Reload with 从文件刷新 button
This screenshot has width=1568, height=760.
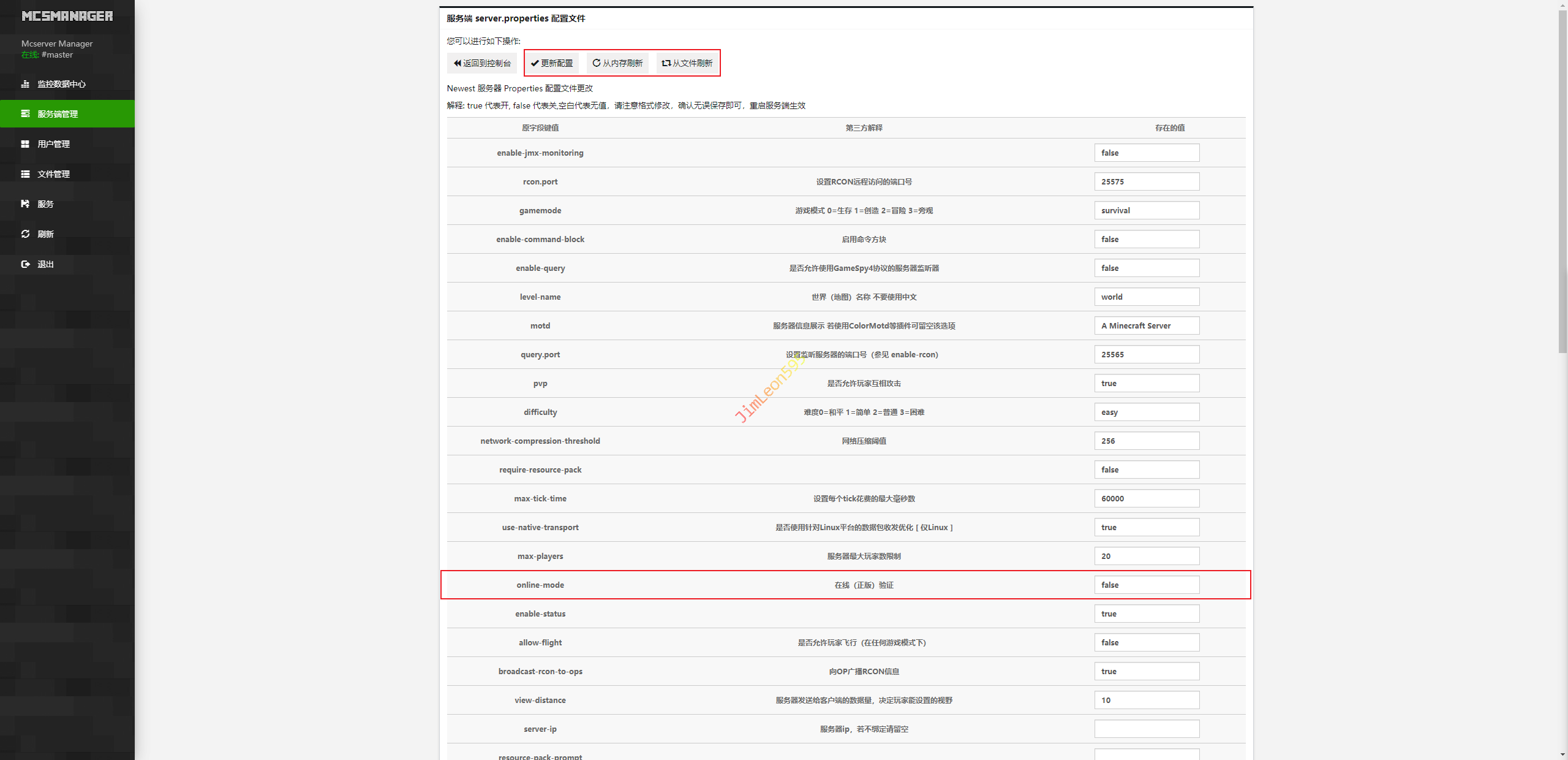(x=687, y=63)
